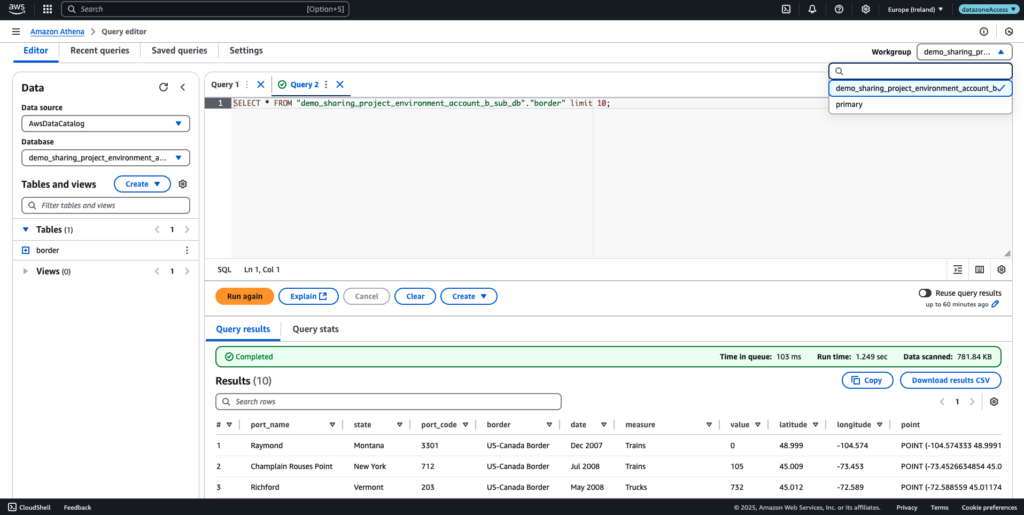Click Download results CSV

[x=950, y=380]
